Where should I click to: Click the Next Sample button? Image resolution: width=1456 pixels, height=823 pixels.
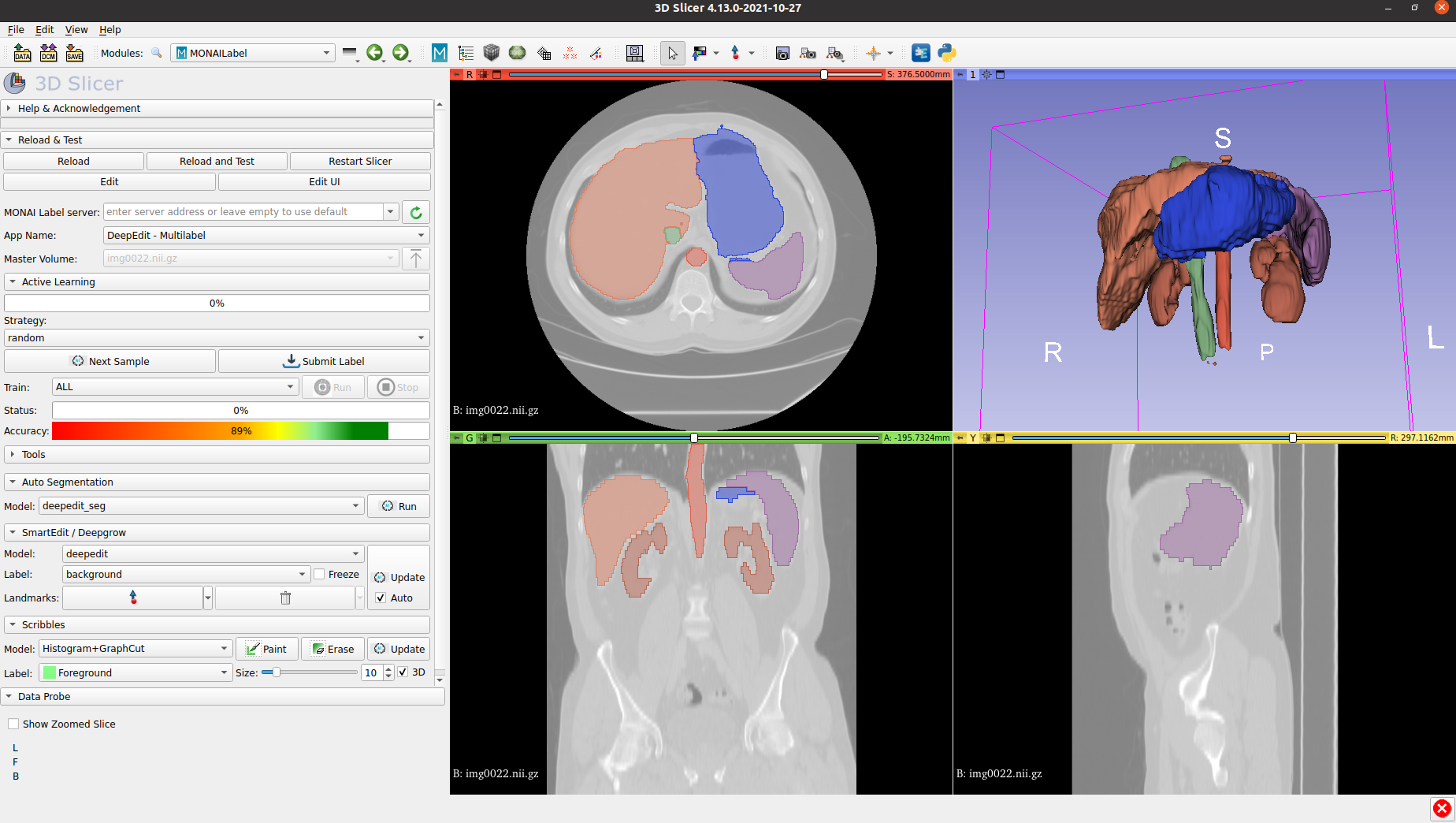tap(110, 361)
